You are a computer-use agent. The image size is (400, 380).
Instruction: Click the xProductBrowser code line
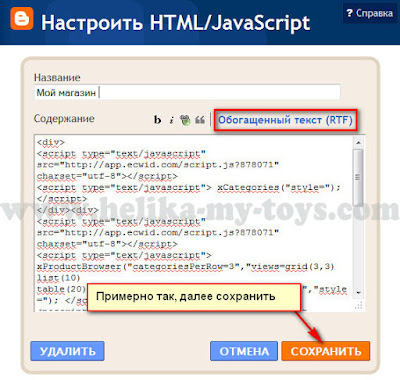(x=185, y=267)
